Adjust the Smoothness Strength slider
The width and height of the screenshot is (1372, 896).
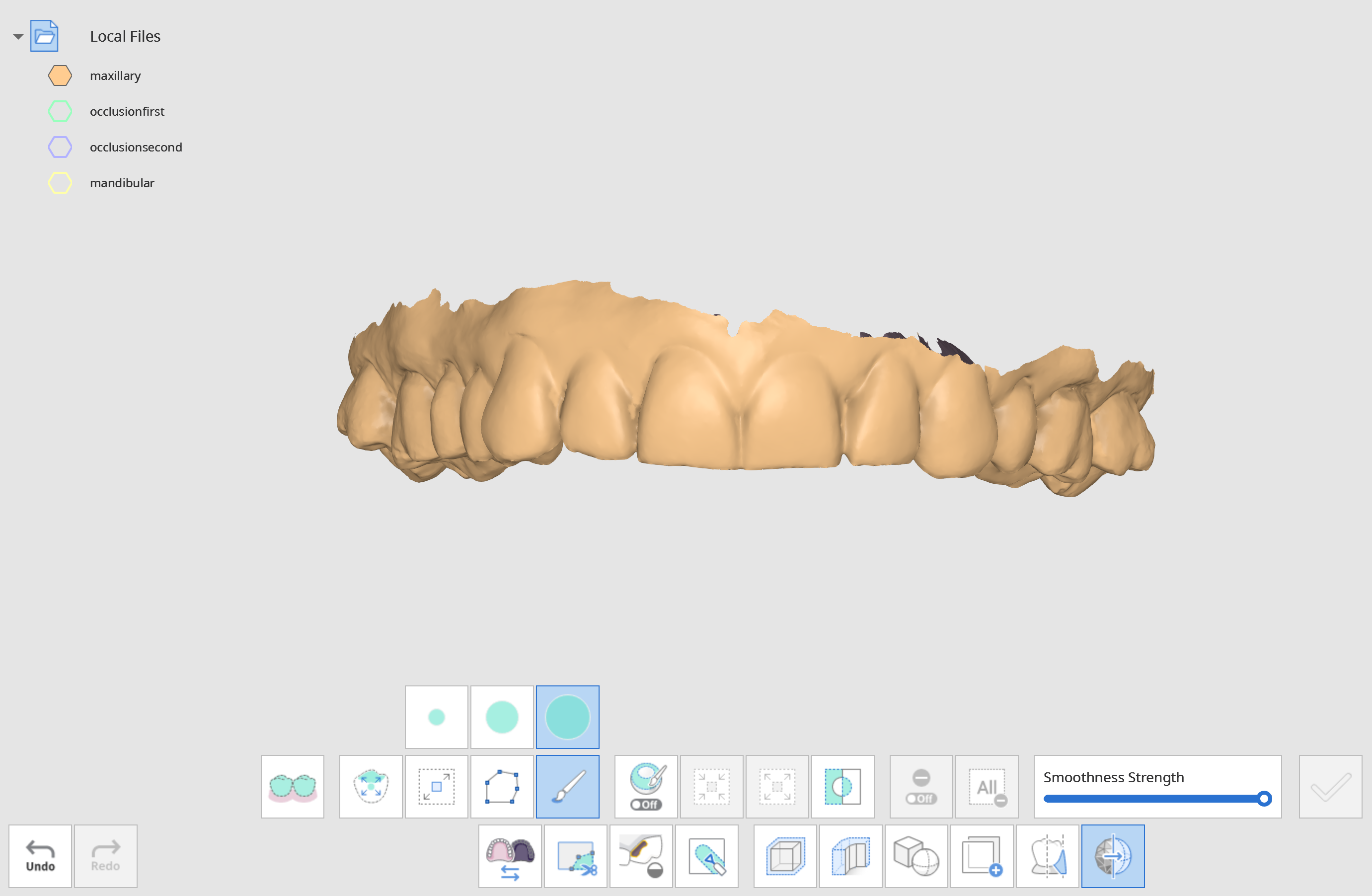[1157, 799]
